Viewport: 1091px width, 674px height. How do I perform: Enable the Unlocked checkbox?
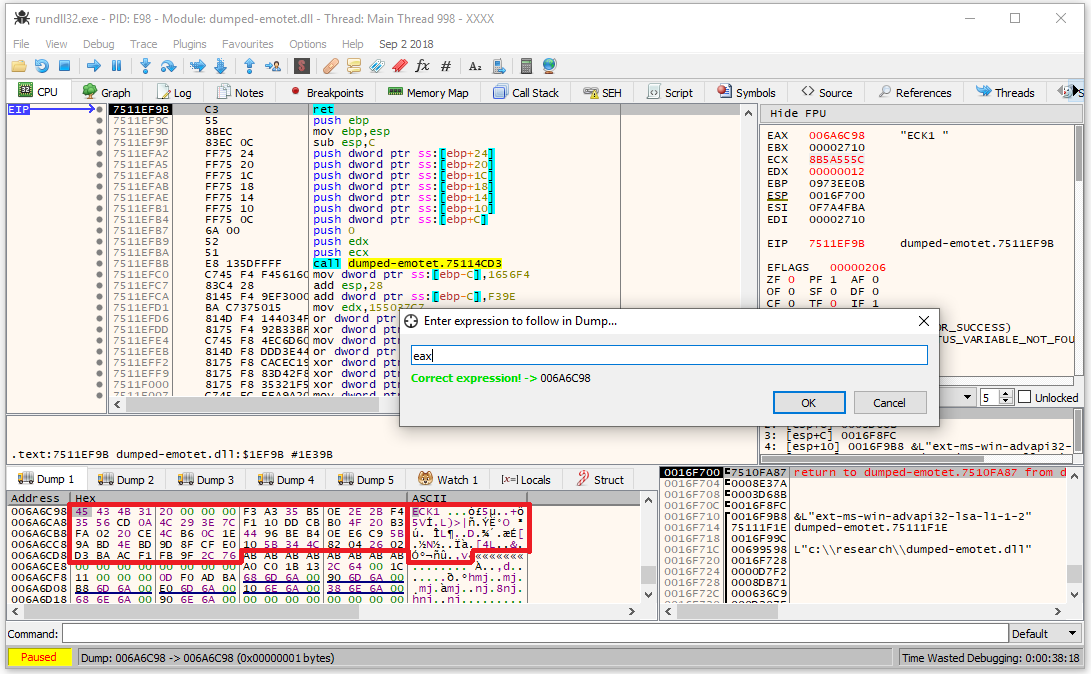point(1024,397)
